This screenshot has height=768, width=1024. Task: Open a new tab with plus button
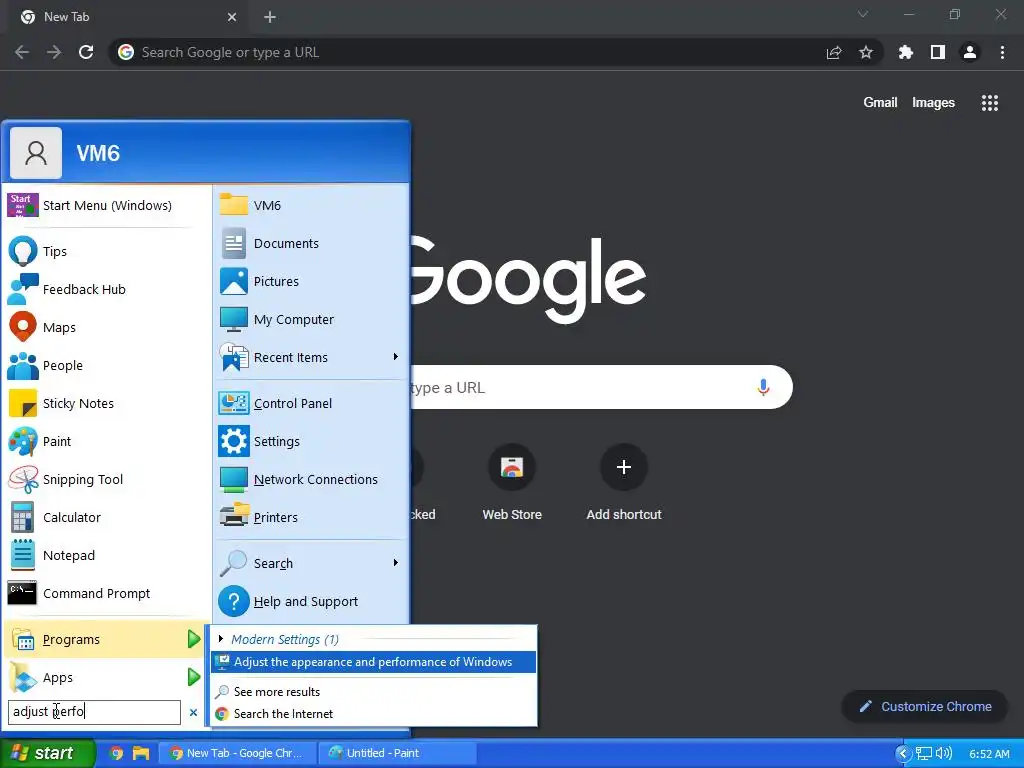270,17
